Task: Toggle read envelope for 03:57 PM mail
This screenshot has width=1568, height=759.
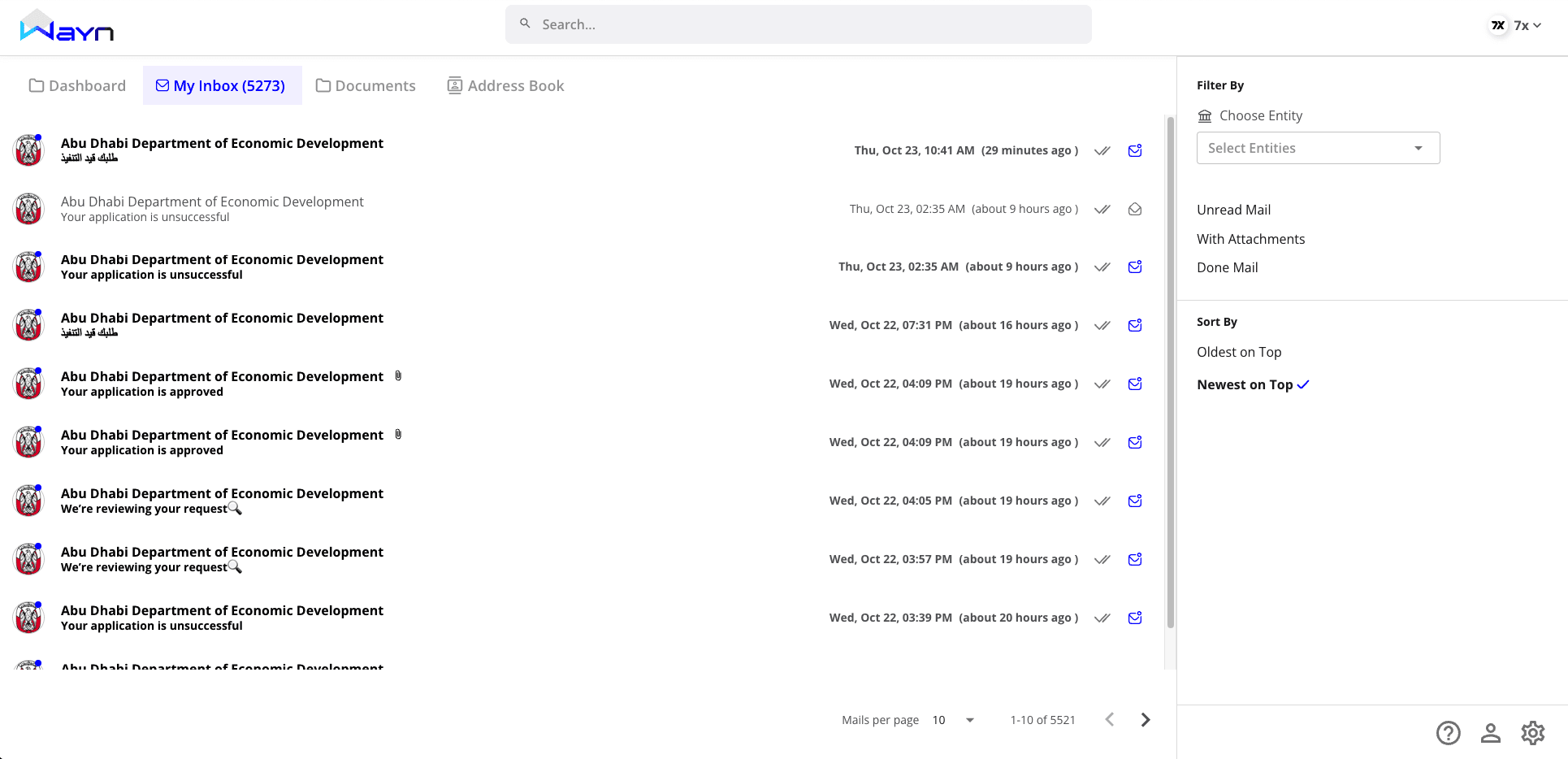Action: click(1135, 559)
